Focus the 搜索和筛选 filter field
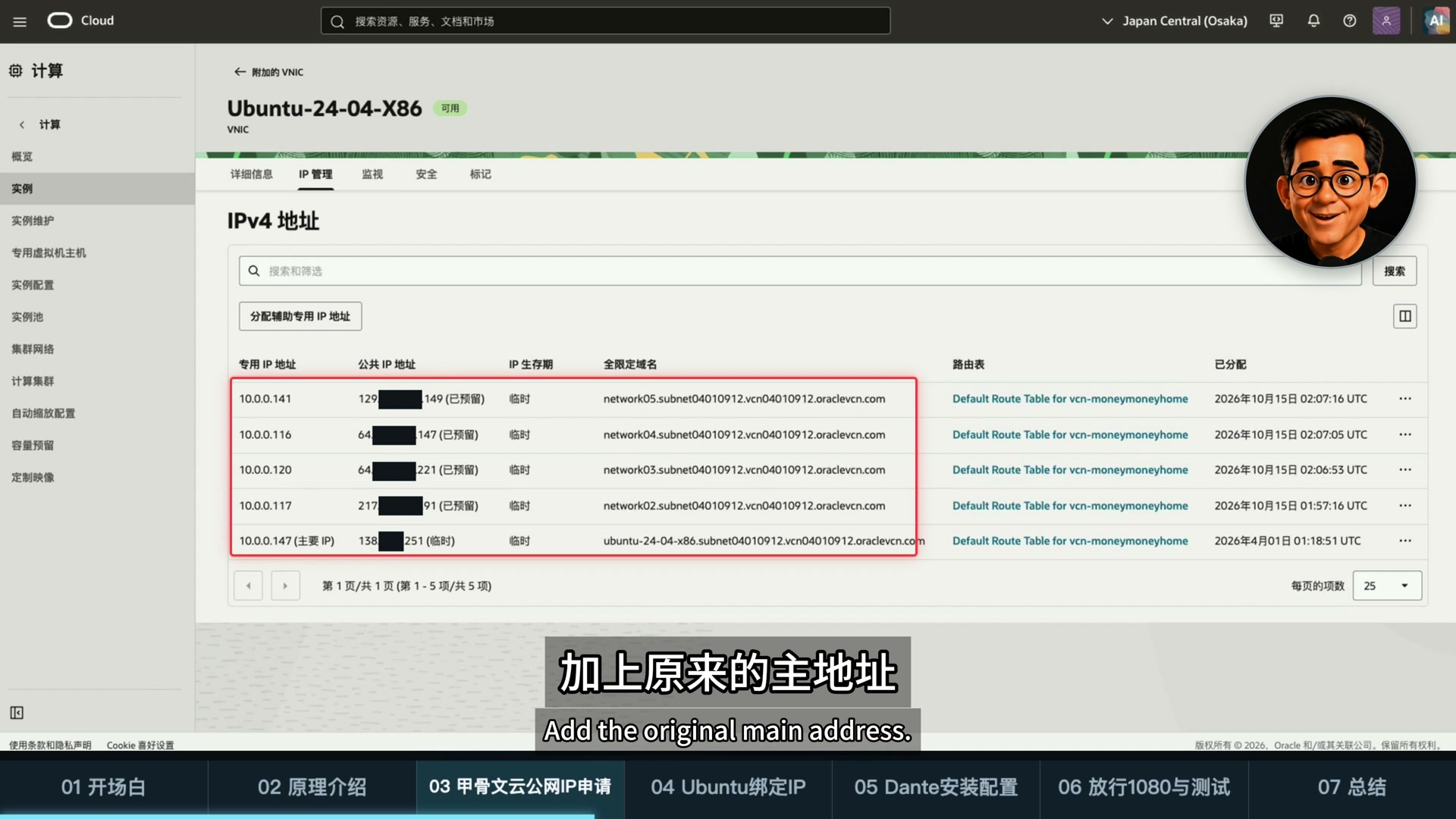Viewport: 1456px width, 819px height. 800,271
